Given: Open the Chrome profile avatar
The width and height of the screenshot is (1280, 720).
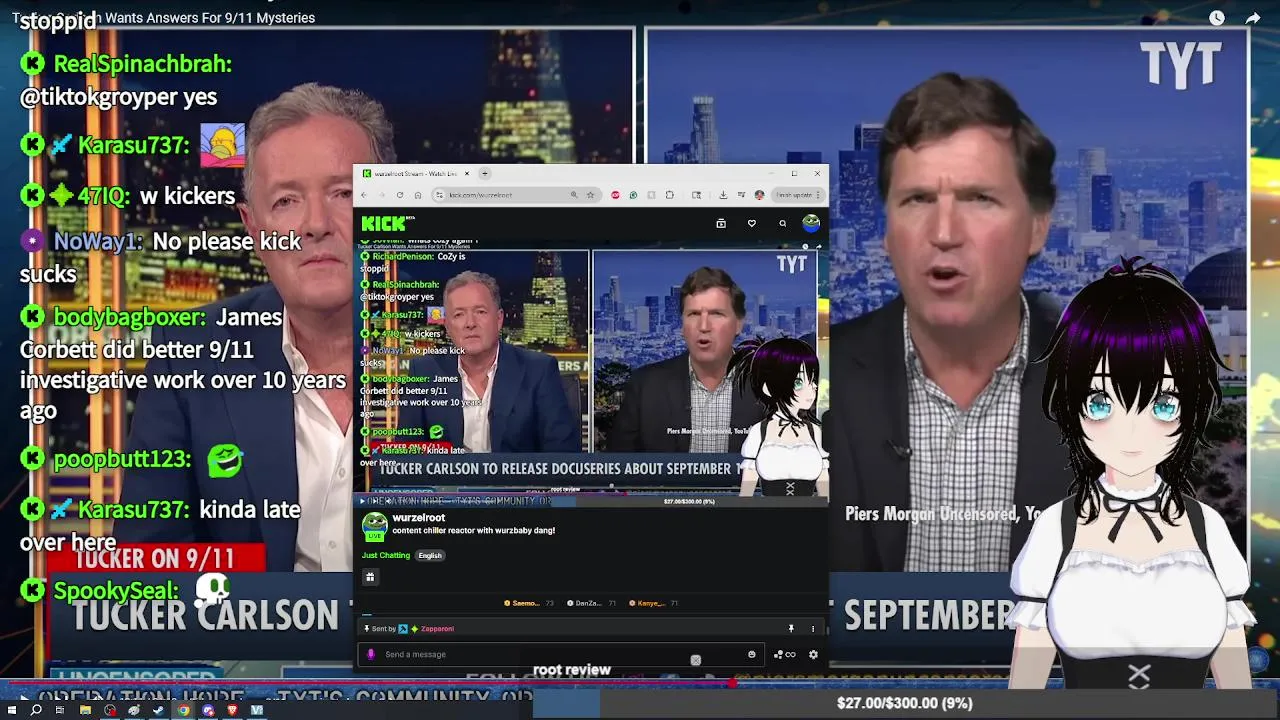Looking at the screenshot, I should pos(759,195).
